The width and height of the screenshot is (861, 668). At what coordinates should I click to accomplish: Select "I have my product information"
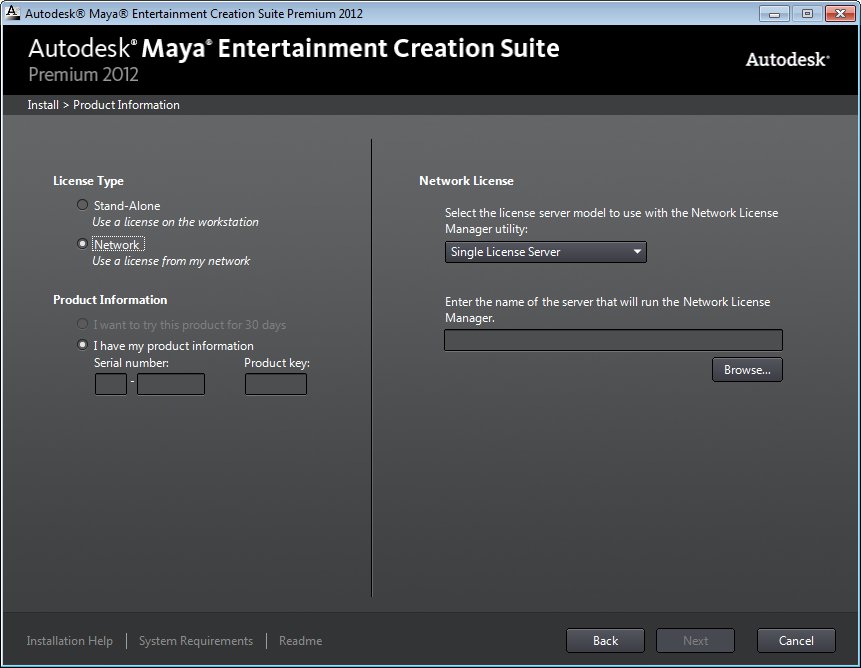82,345
